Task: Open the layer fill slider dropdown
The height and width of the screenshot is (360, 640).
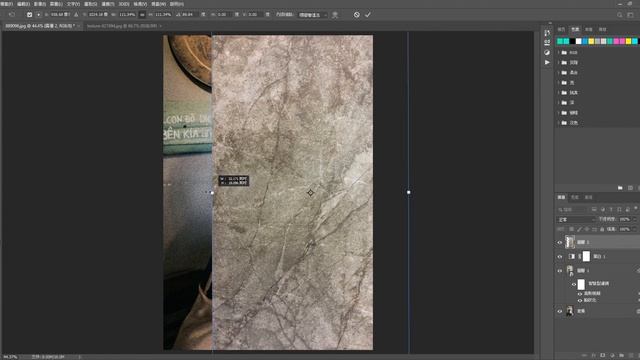Action: pyautogui.click(x=635, y=229)
